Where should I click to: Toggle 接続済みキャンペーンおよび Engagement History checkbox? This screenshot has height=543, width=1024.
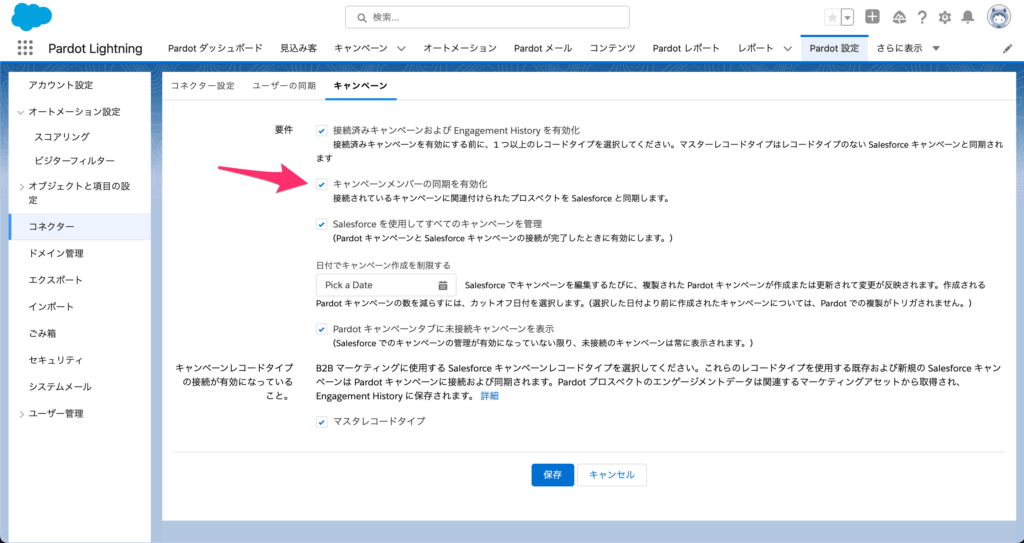[321, 131]
